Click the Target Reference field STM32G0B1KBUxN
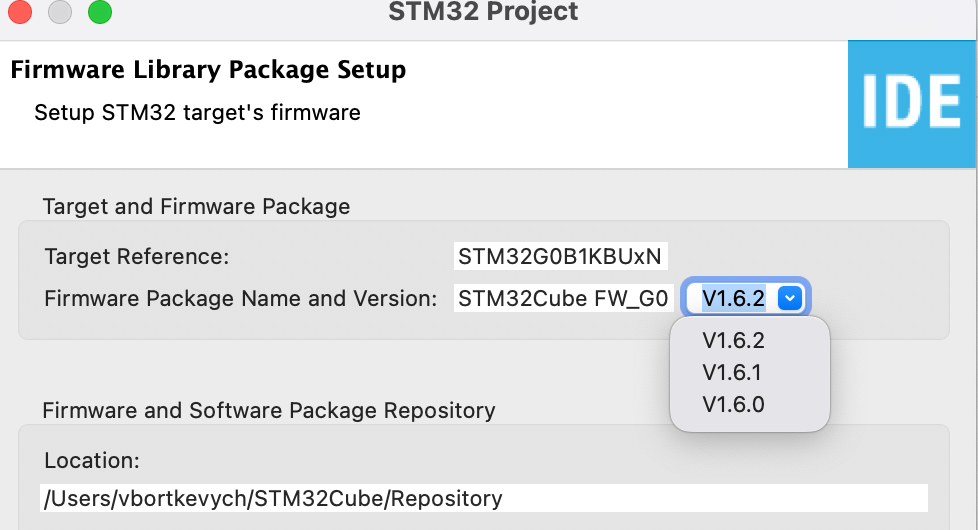The image size is (978, 530). 560,256
